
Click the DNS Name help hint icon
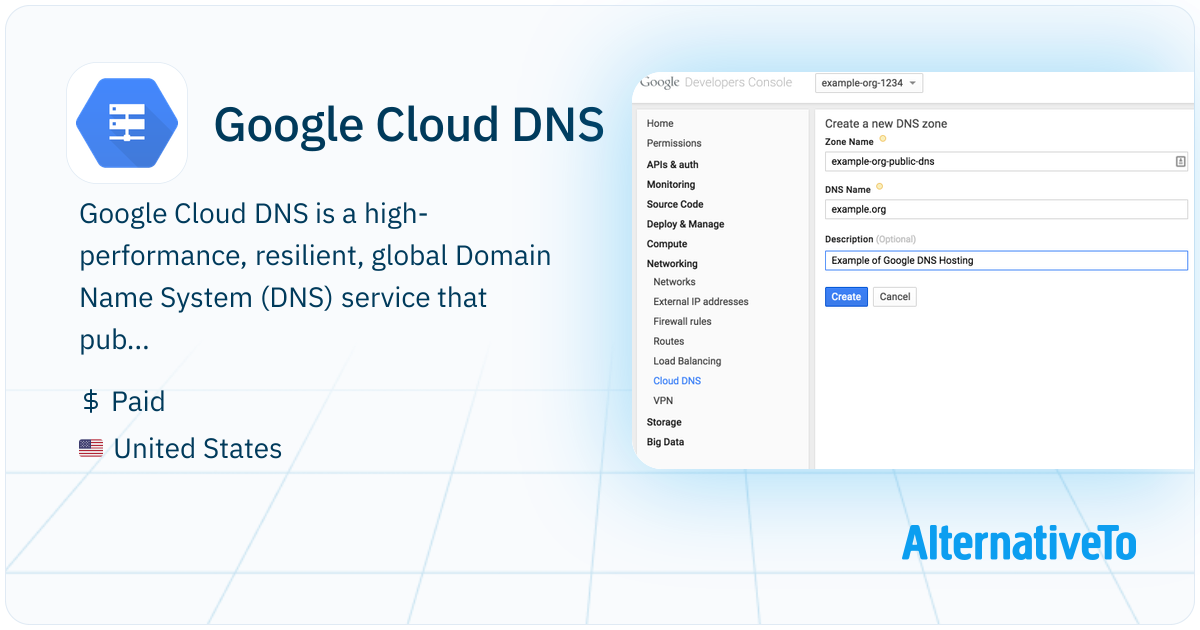879,187
